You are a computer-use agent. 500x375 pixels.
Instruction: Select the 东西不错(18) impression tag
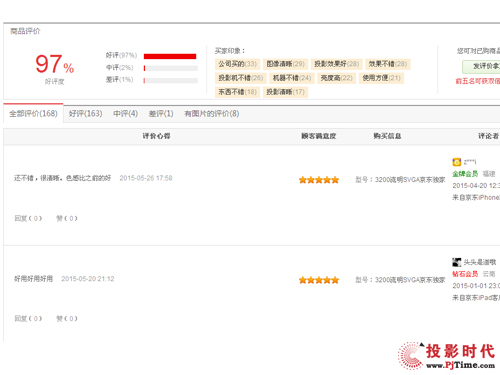237,92
